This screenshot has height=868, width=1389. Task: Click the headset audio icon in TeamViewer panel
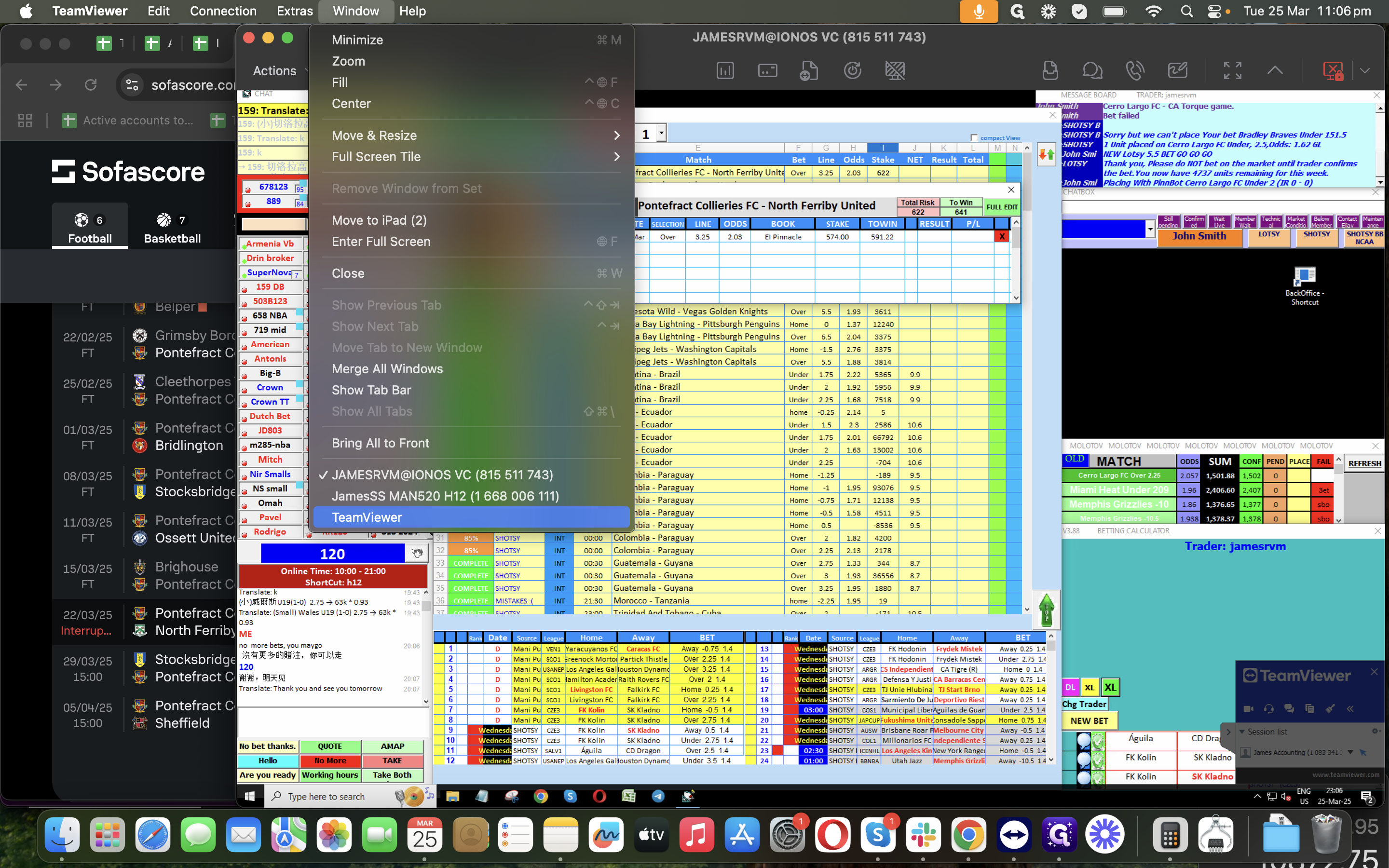point(1268,708)
